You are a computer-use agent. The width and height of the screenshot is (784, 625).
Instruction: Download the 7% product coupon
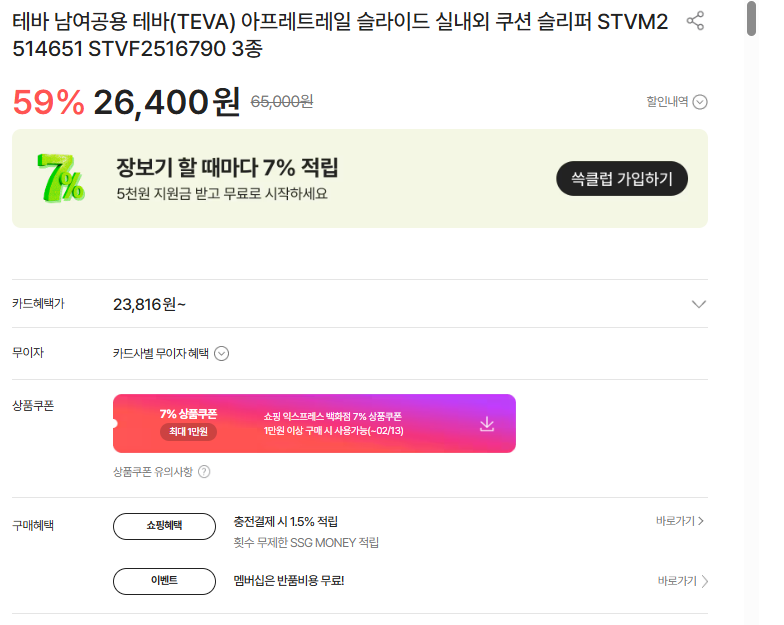coord(487,424)
